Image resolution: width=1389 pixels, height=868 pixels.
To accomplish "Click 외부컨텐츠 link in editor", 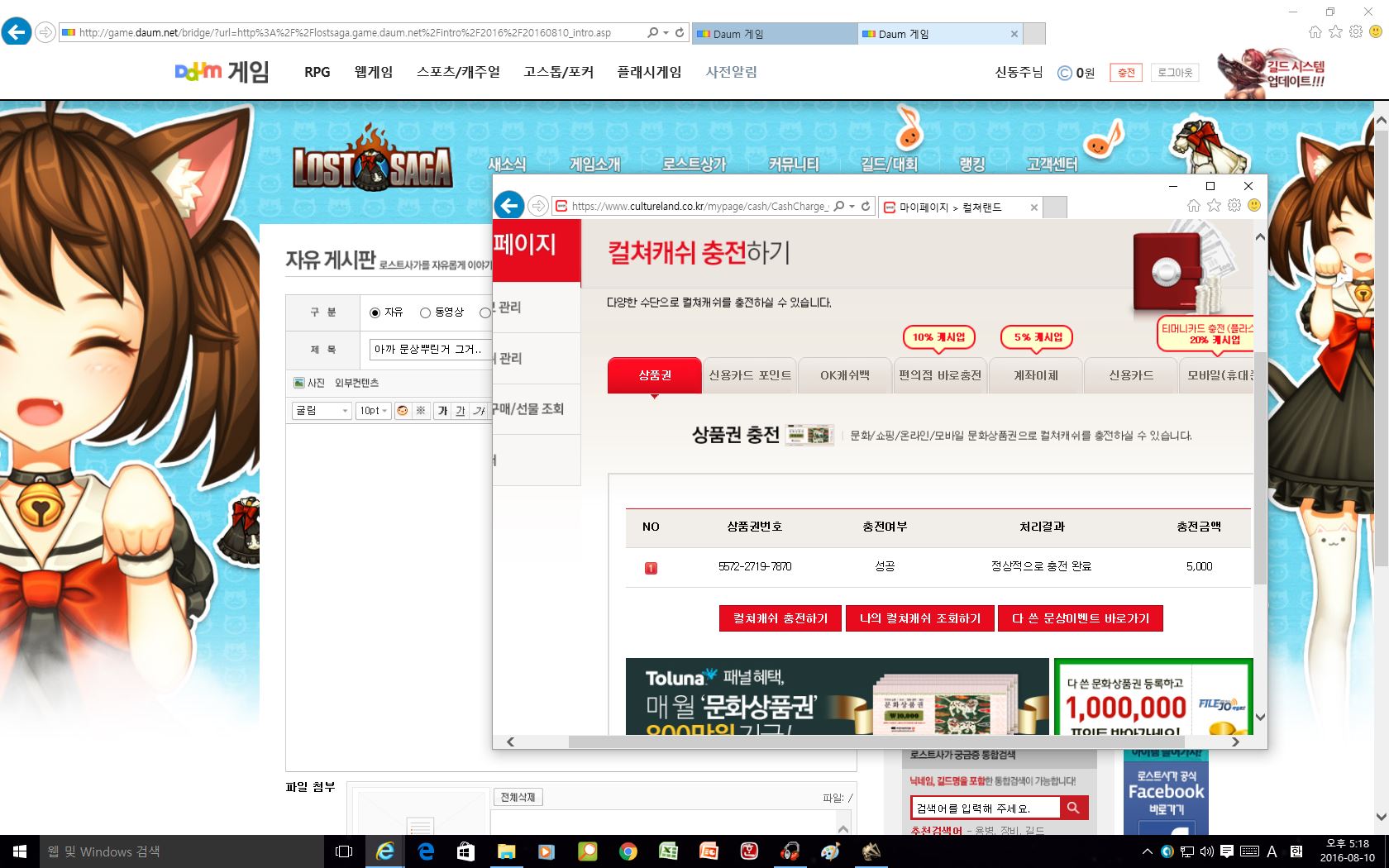I will coord(356,383).
